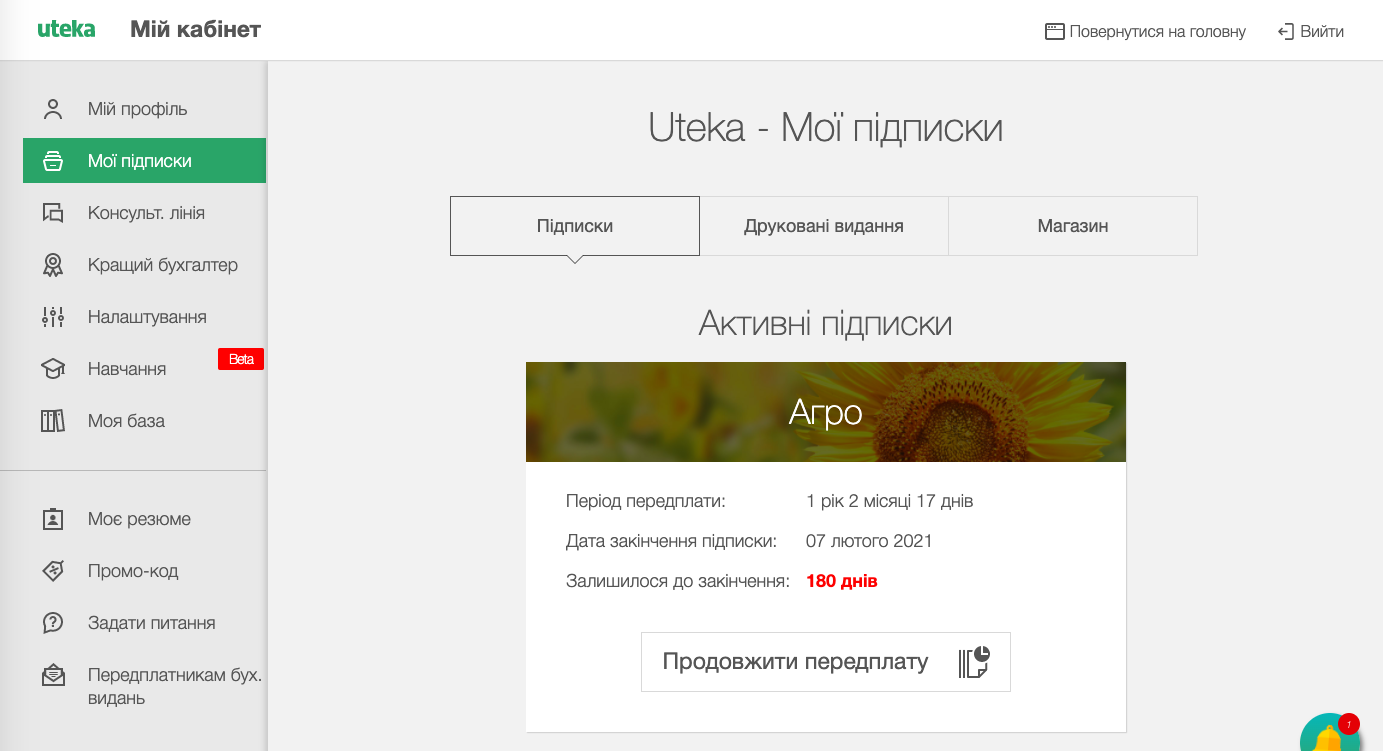Click the Мій кабінет header title
This screenshot has width=1383, height=751.
tap(195, 30)
